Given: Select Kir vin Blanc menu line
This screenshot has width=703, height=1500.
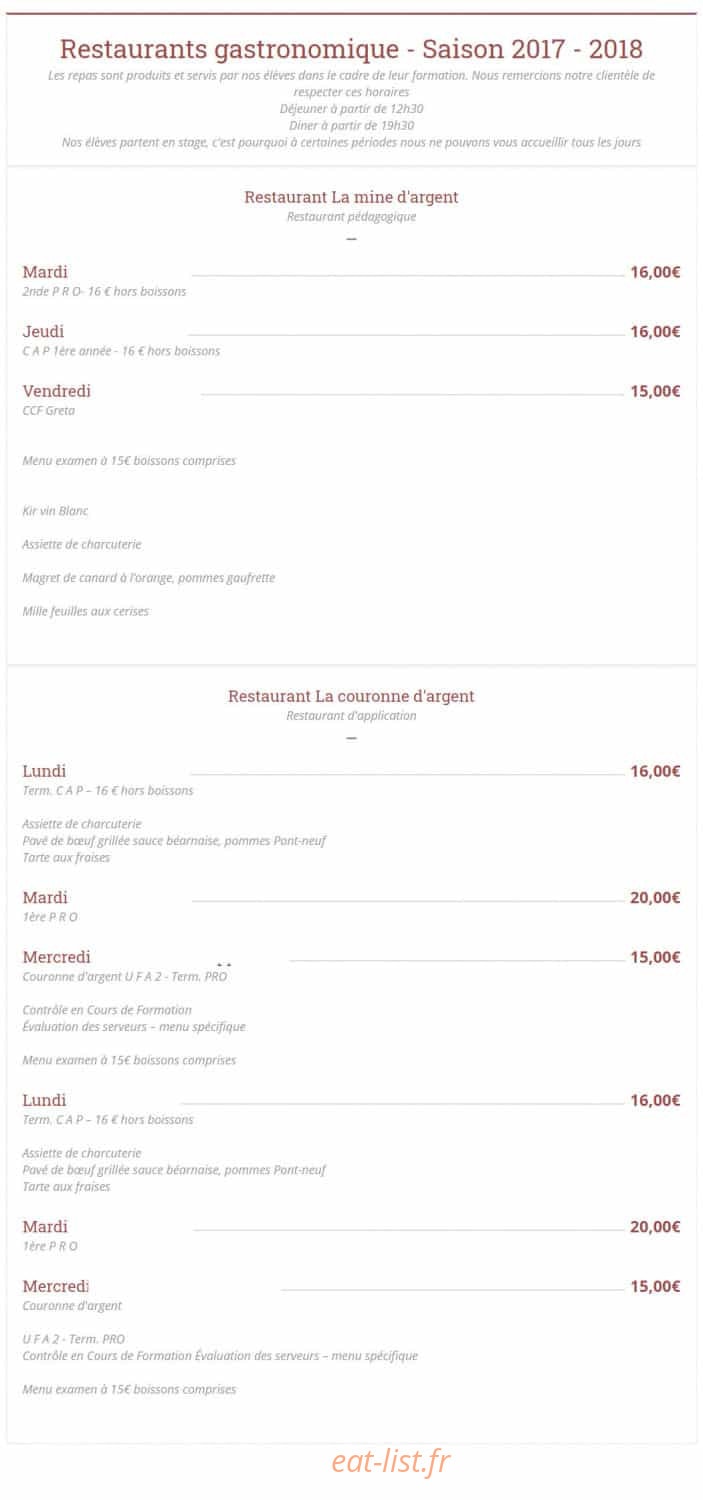Looking at the screenshot, I should (x=55, y=511).
